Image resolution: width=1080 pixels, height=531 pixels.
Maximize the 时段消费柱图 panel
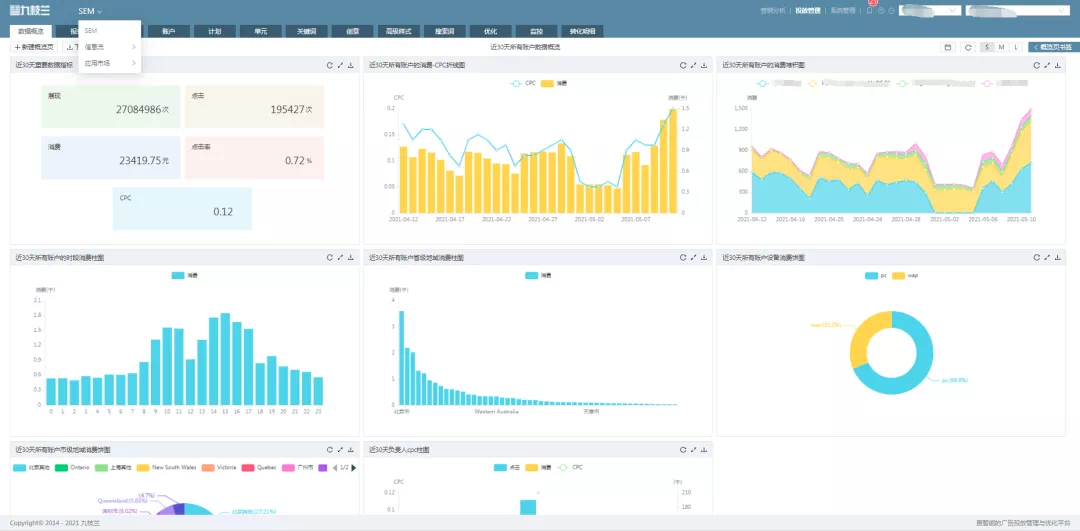[340, 257]
